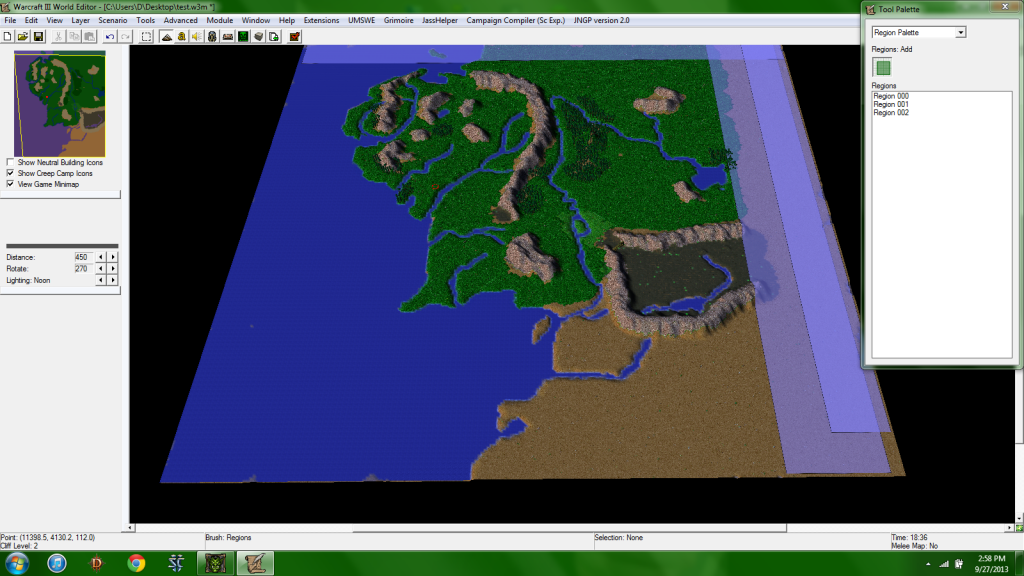Expand the Region Palette dropdown
1024x576 pixels.
coord(960,32)
